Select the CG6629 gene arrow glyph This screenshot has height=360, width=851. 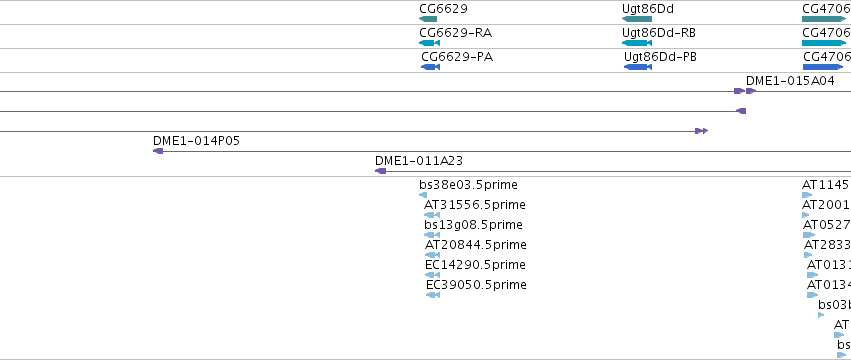tap(428, 19)
